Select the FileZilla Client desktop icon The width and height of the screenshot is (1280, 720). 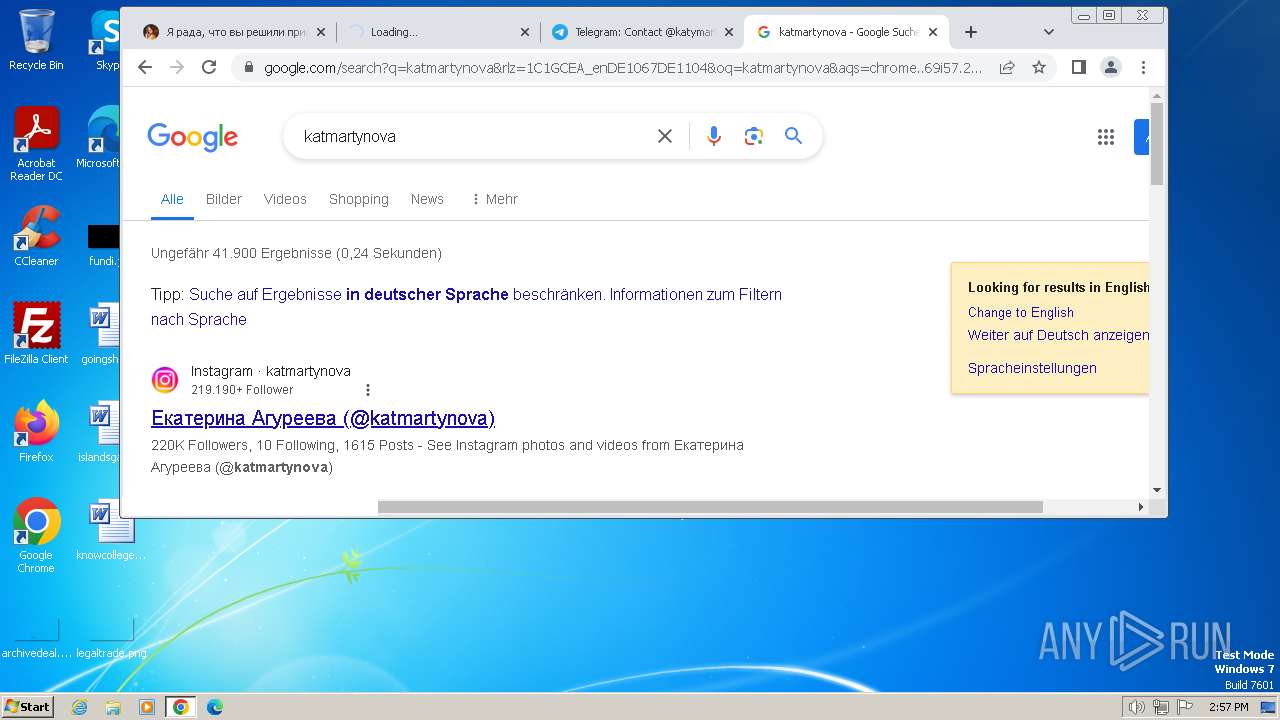[x=36, y=334]
